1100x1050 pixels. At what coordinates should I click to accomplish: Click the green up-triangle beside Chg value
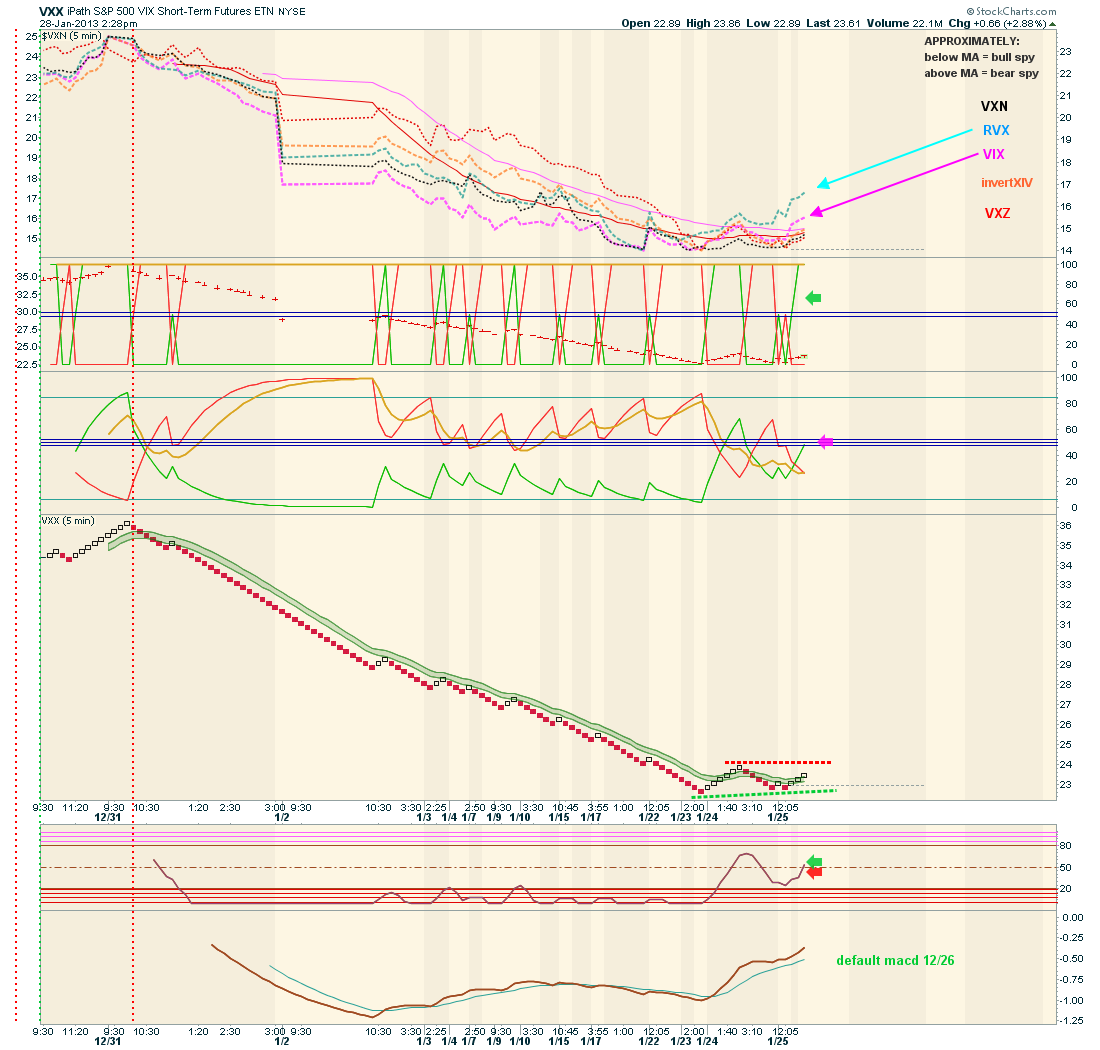[1052, 24]
